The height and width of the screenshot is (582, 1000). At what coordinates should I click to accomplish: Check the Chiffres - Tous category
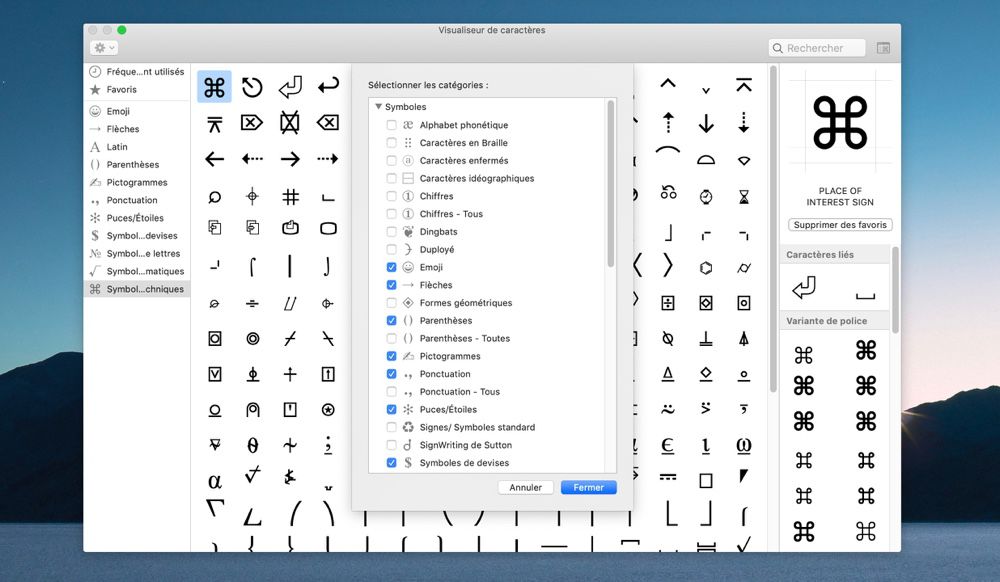(x=392, y=214)
